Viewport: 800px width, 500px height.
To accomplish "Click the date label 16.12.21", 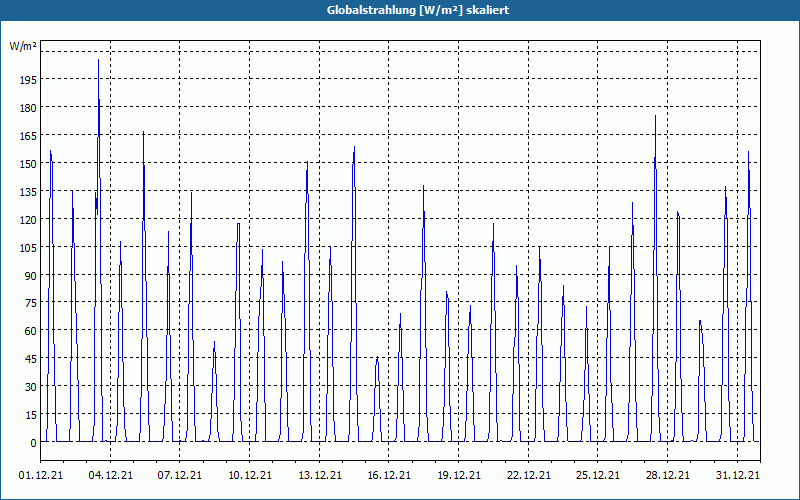I will (x=389, y=475).
